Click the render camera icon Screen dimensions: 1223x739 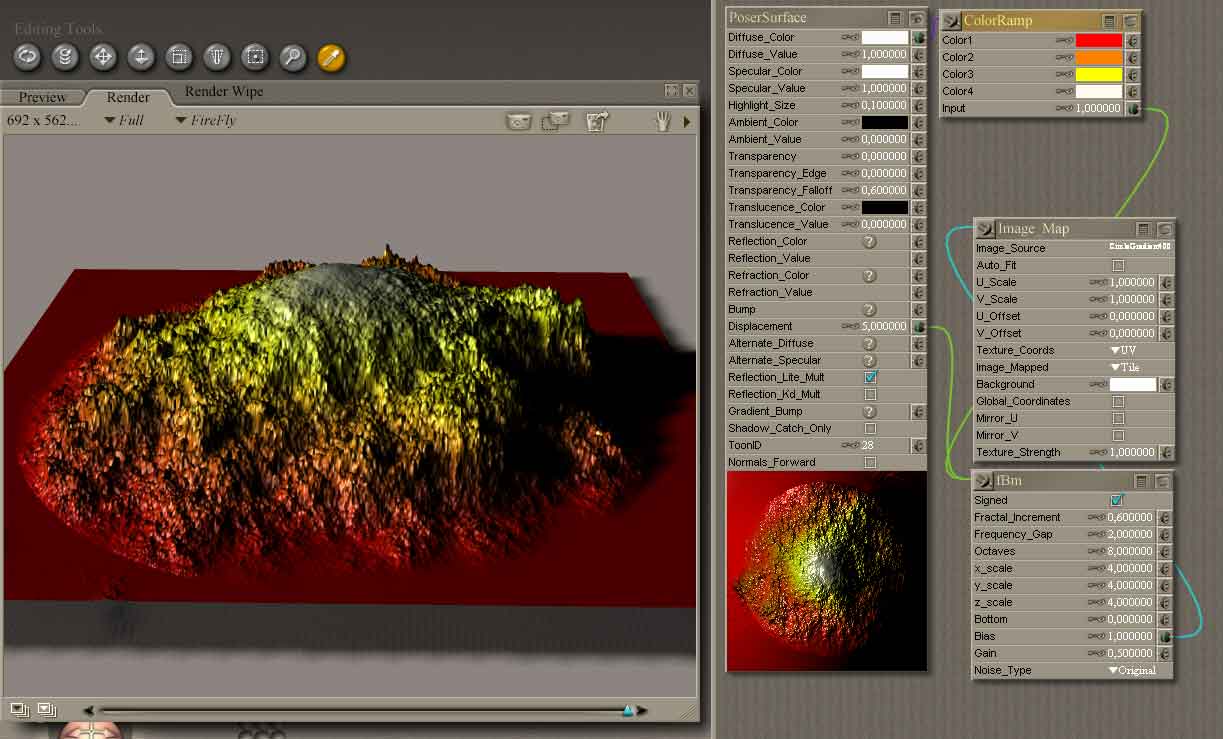pos(518,121)
